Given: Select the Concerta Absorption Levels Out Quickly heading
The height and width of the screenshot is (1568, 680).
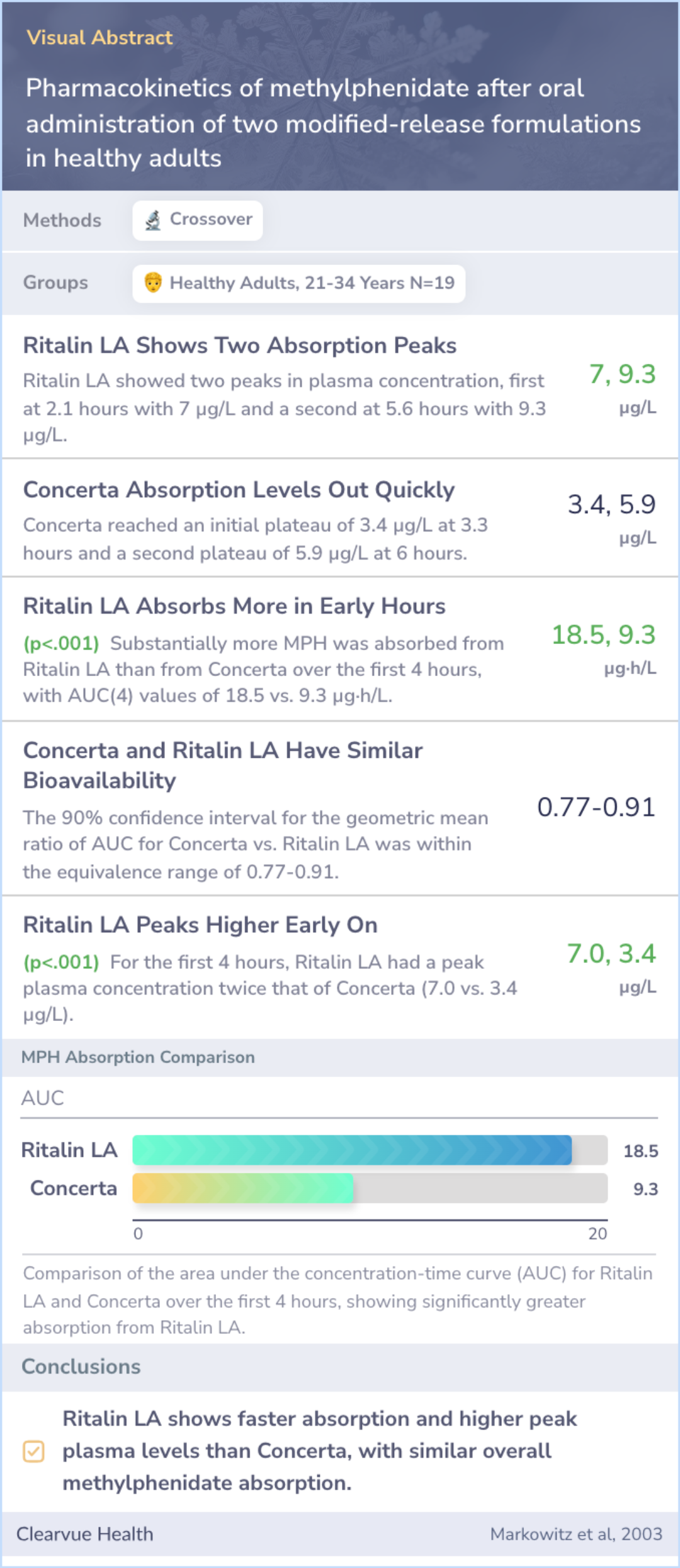Looking at the screenshot, I should pyautogui.click(x=239, y=490).
